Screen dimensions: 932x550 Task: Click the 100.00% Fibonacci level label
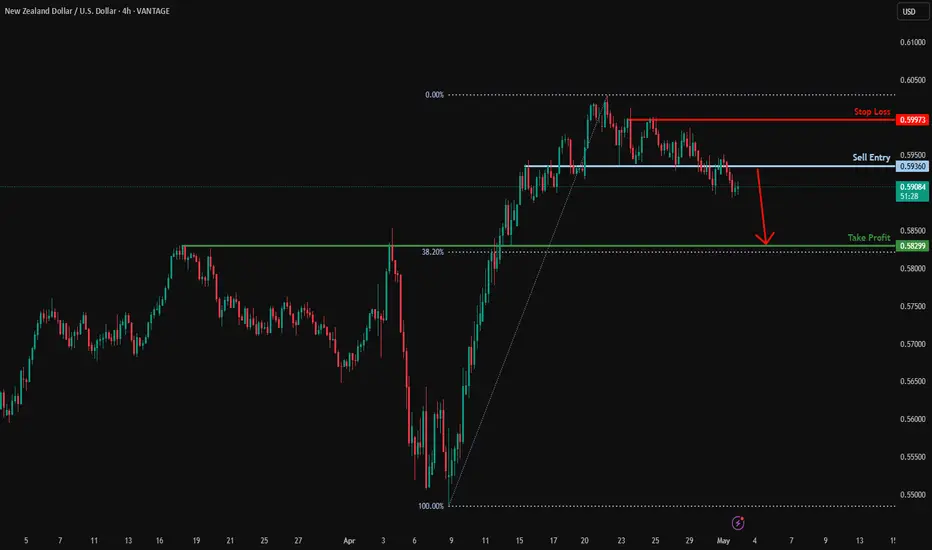431,506
